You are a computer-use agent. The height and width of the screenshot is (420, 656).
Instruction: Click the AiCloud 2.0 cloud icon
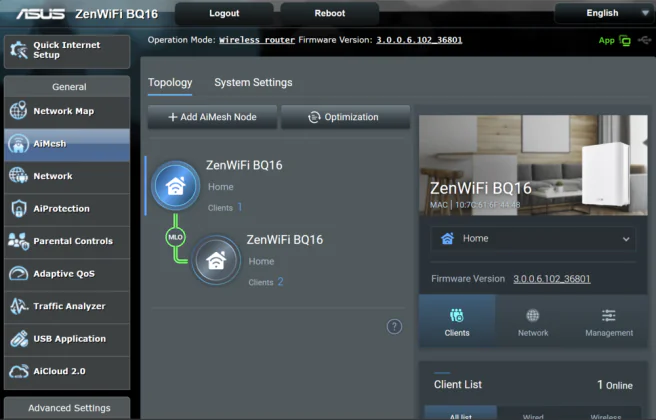click(19, 371)
